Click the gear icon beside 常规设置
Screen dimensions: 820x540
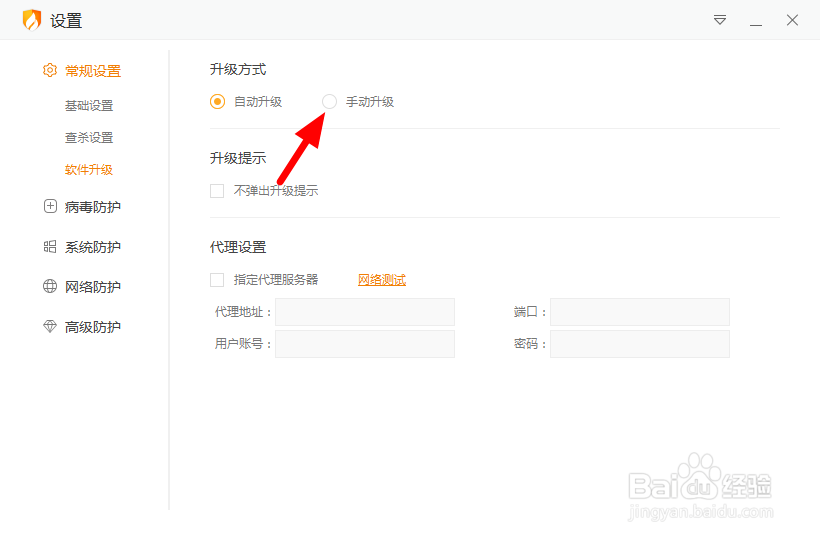click(x=50, y=70)
